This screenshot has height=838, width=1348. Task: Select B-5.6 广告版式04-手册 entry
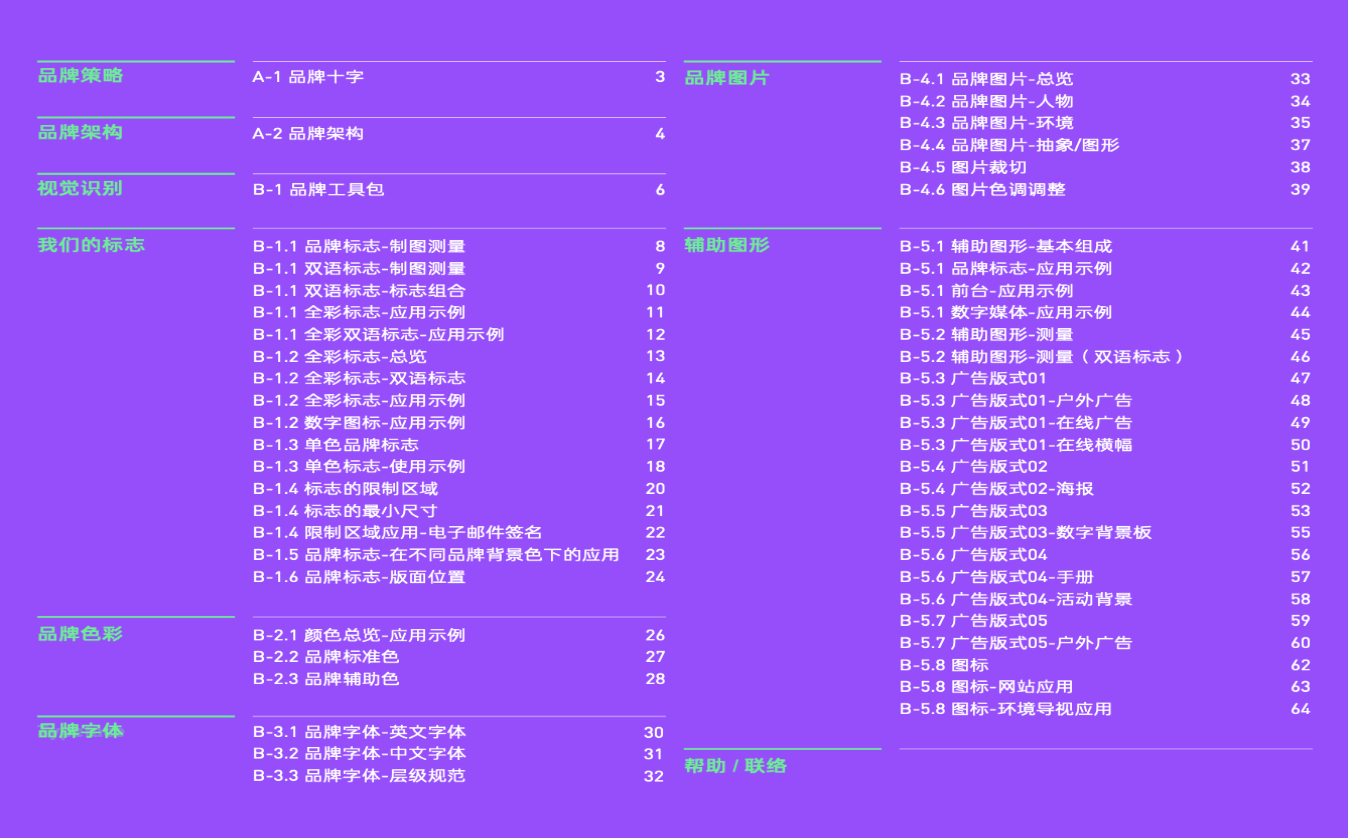(x=997, y=577)
